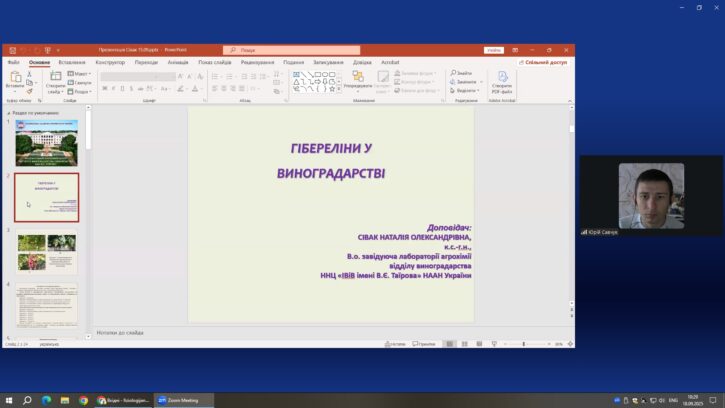The height and width of the screenshot is (408, 725).
Task: Switch to Normal view in status bar
Action: (450, 343)
